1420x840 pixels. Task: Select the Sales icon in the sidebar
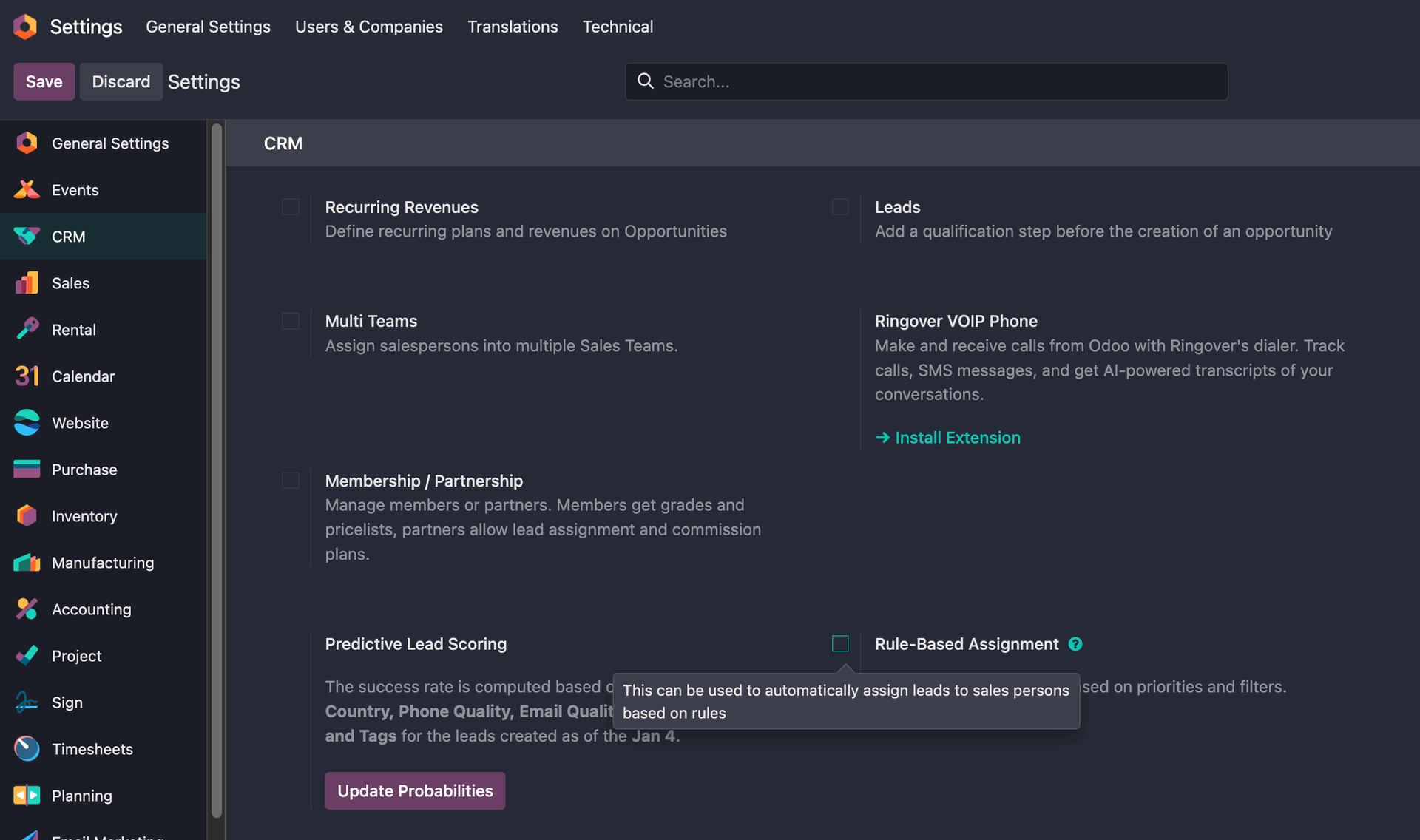point(27,283)
